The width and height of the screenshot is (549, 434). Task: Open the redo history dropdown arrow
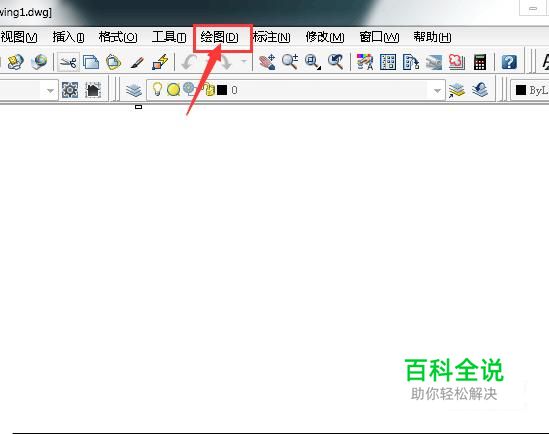244,62
